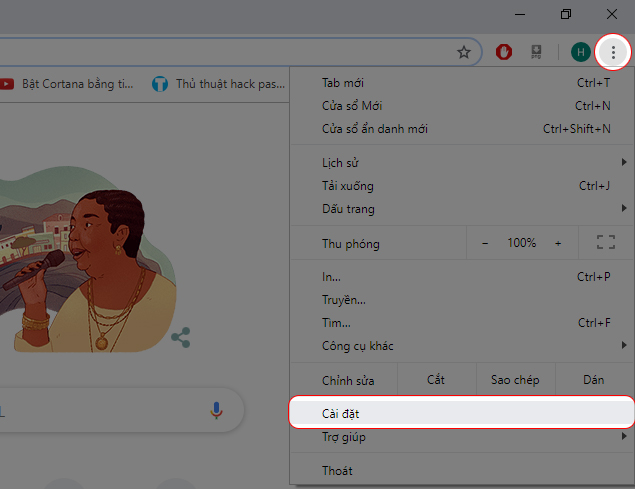This screenshot has height=489, width=635.
Task: Click the Google doodle singer image
Action: pos(87,259)
